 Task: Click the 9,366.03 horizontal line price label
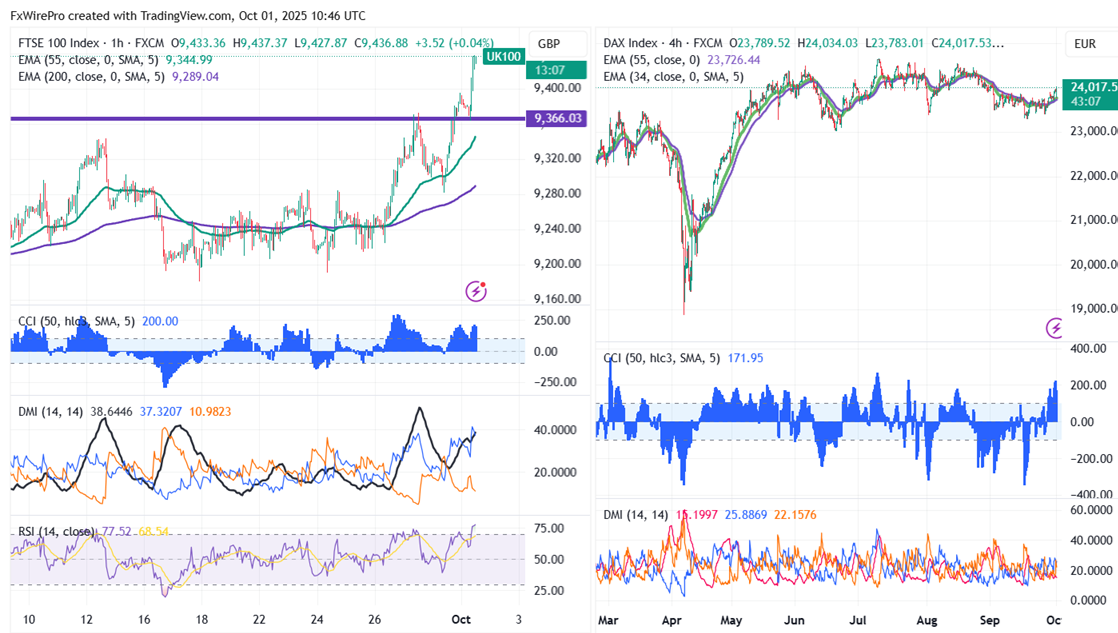tap(558, 118)
